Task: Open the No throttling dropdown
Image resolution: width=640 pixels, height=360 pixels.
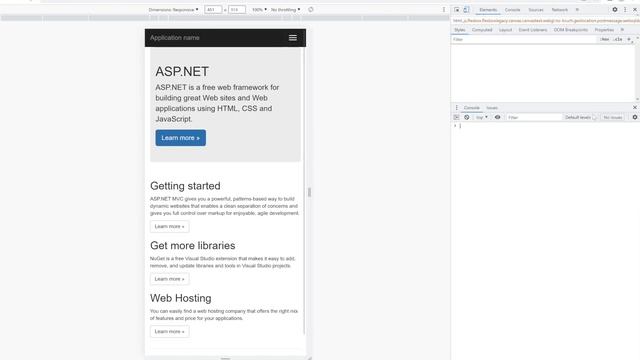Action: coord(285,9)
